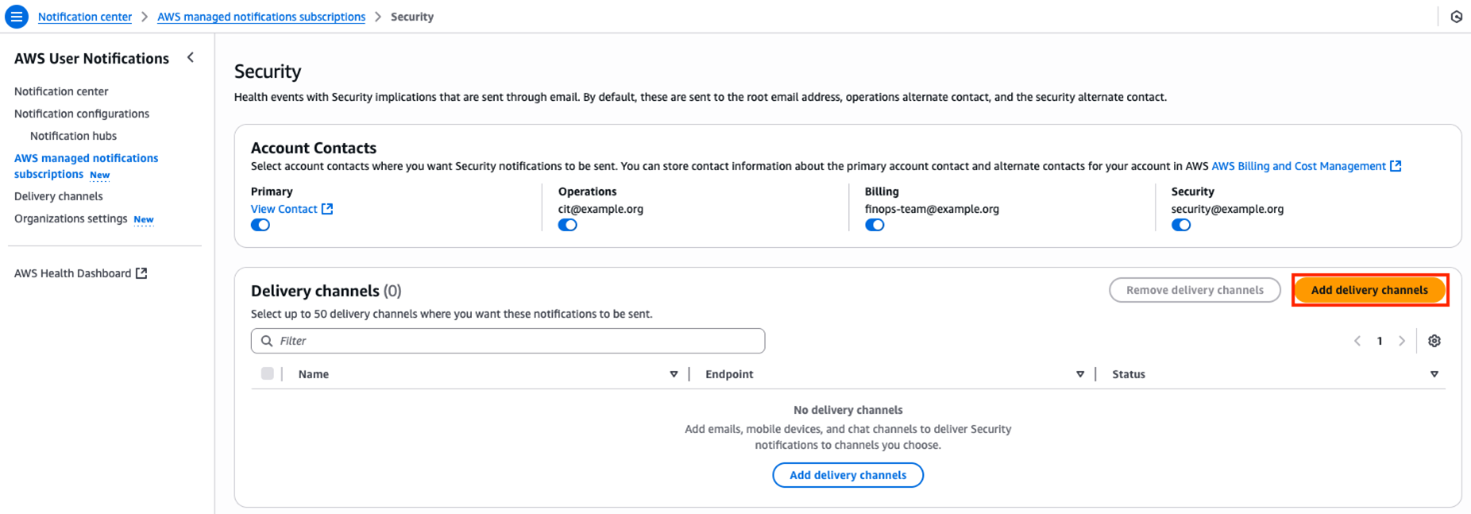
Task: Click the orange Add delivery channels button
Action: 1369,290
